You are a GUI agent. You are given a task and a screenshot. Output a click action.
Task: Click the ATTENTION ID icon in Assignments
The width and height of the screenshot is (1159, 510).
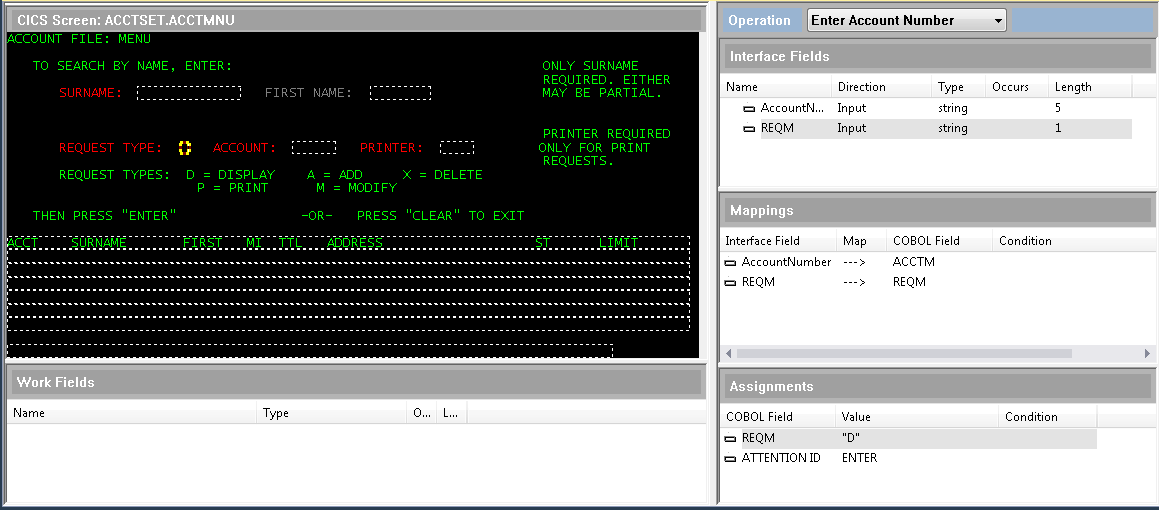point(731,459)
